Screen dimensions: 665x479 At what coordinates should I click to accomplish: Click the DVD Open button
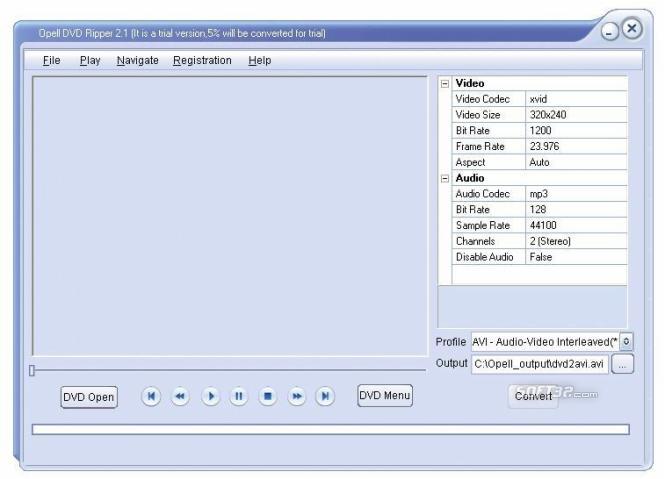point(89,397)
